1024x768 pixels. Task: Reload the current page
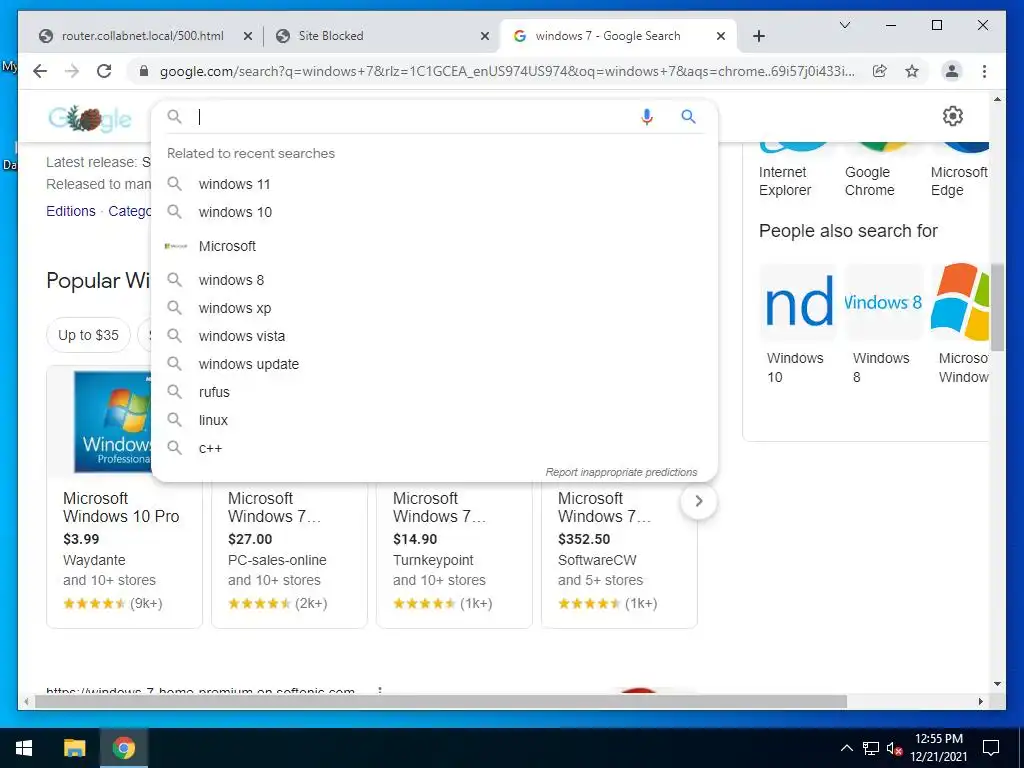[x=104, y=71]
